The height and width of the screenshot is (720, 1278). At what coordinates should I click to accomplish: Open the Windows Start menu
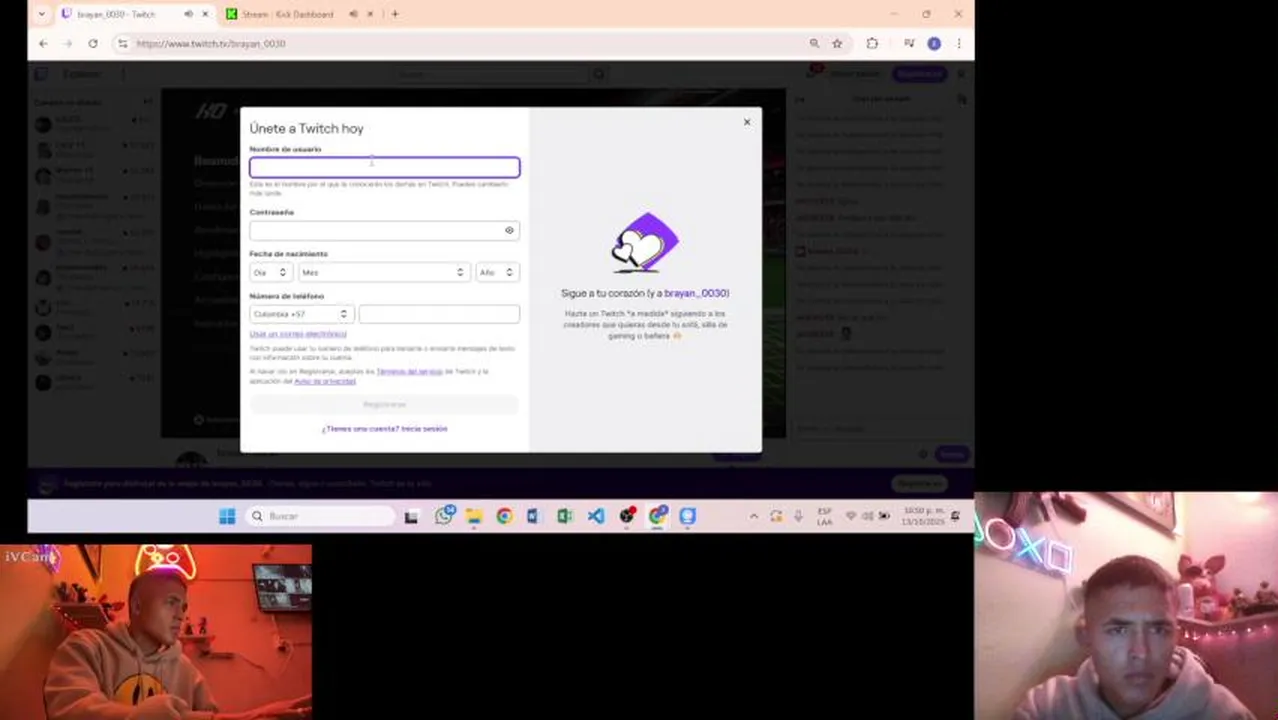[227, 516]
